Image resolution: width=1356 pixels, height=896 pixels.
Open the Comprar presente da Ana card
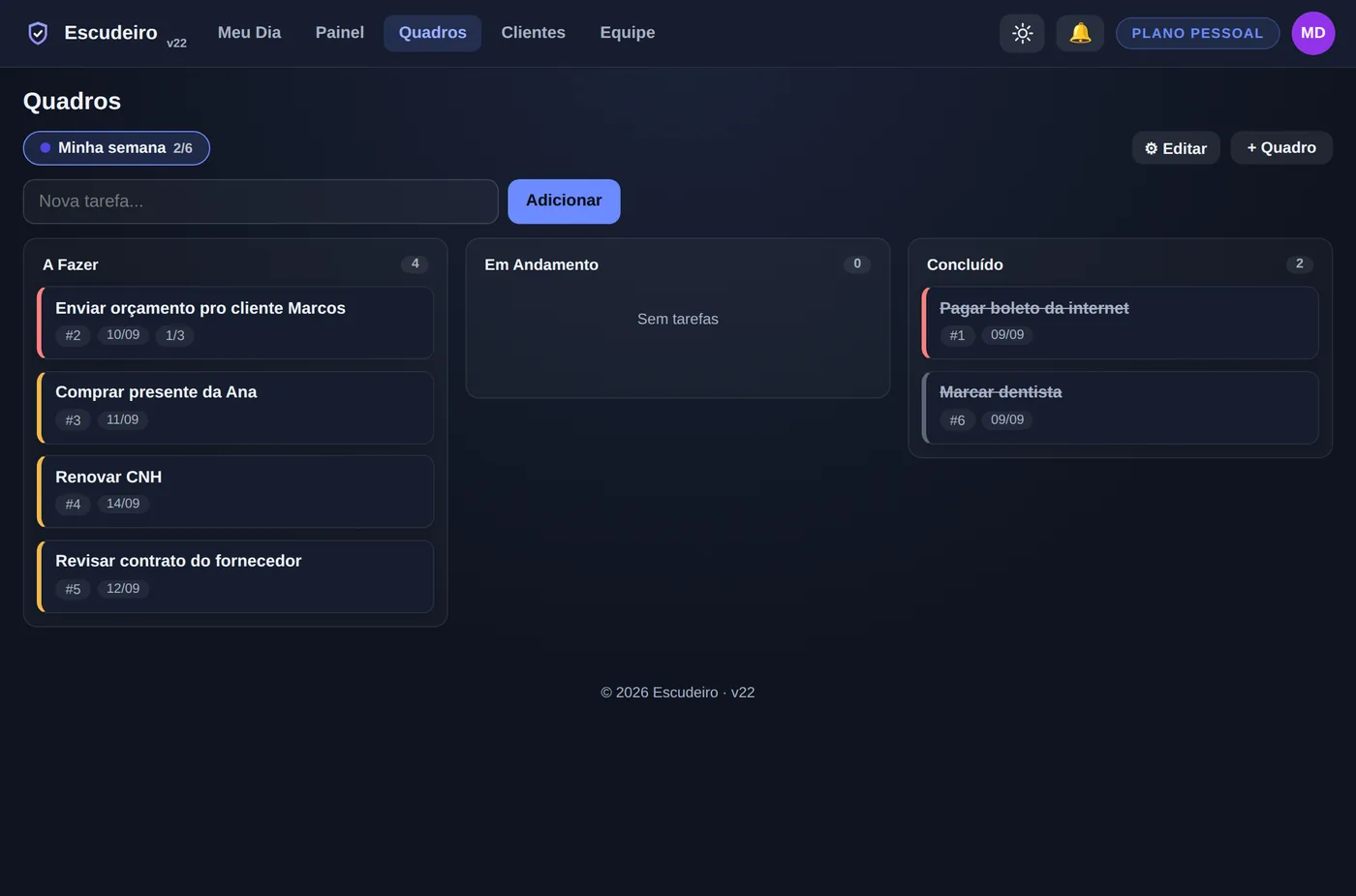coord(235,408)
